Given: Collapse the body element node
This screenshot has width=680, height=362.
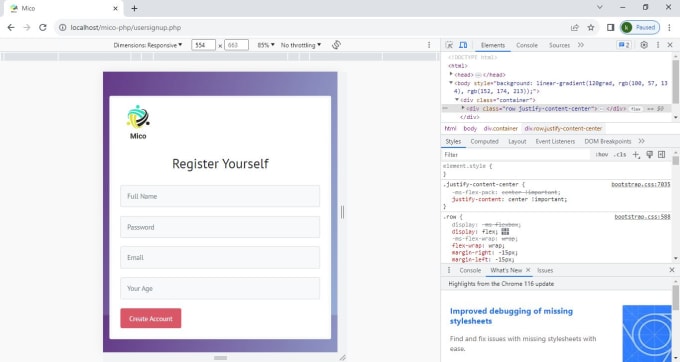Looking at the screenshot, I should (451, 82).
